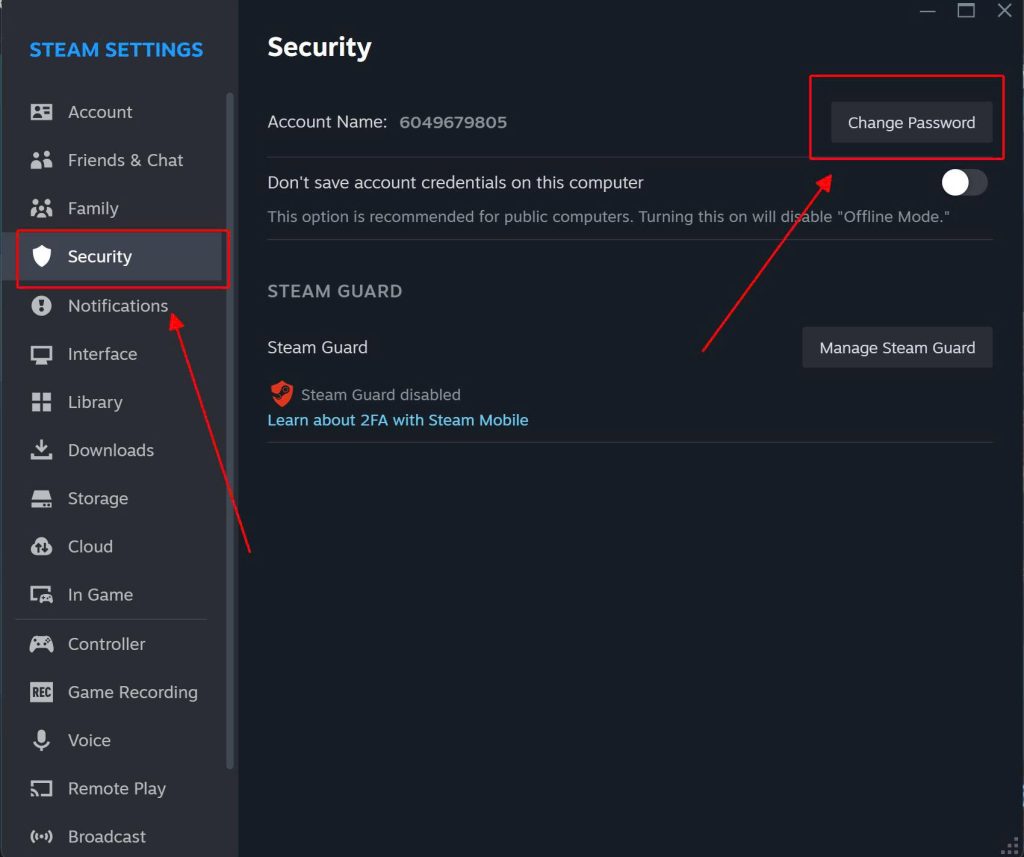
Task: Click the Broadcast signal icon
Action: 41,837
